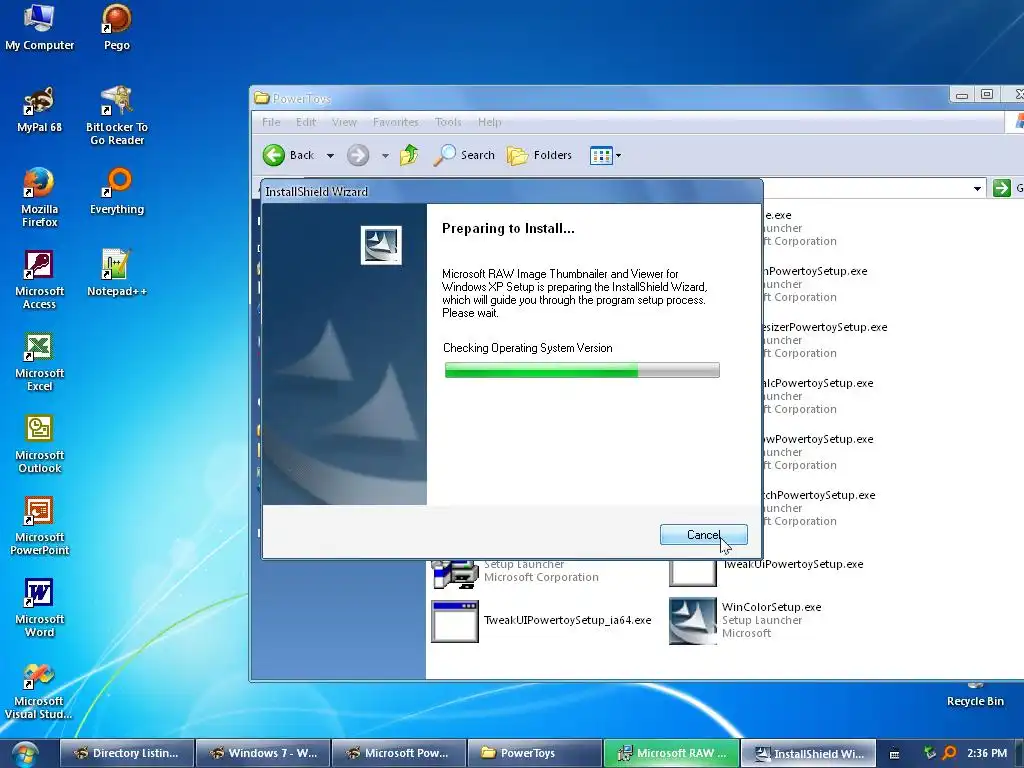
Task: Select the file ending 'alcPowertoySetup.exe'
Action: [818, 383]
